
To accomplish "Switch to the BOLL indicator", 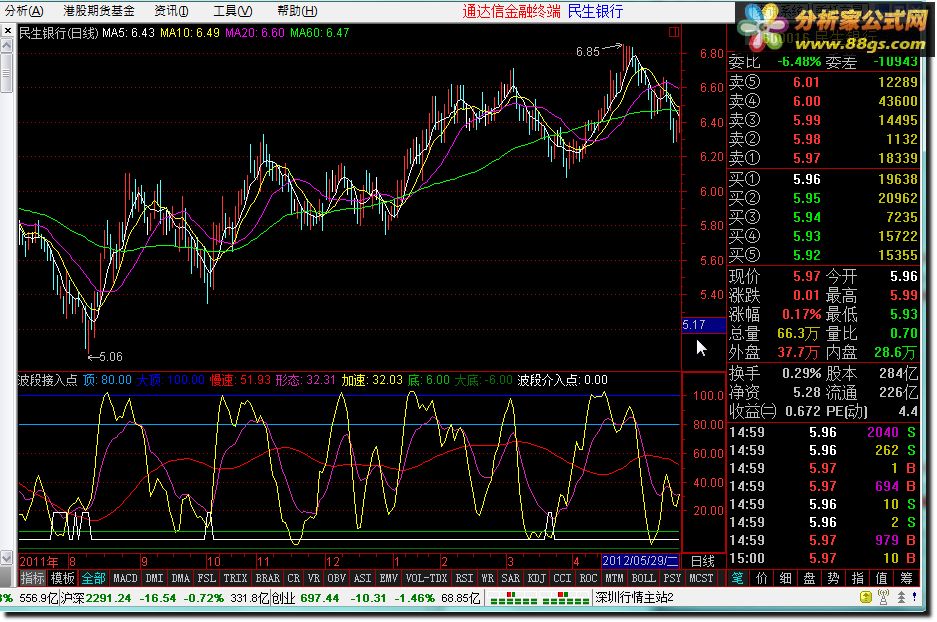I will [x=643, y=578].
